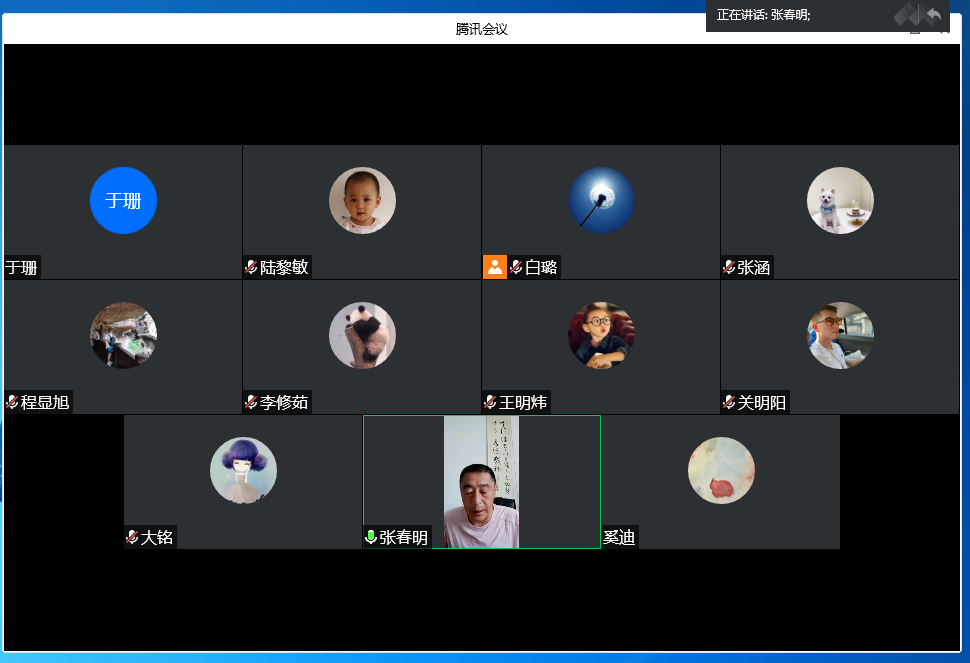Click the 正在讲话: 张春明 speaker indicator

[764, 15]
